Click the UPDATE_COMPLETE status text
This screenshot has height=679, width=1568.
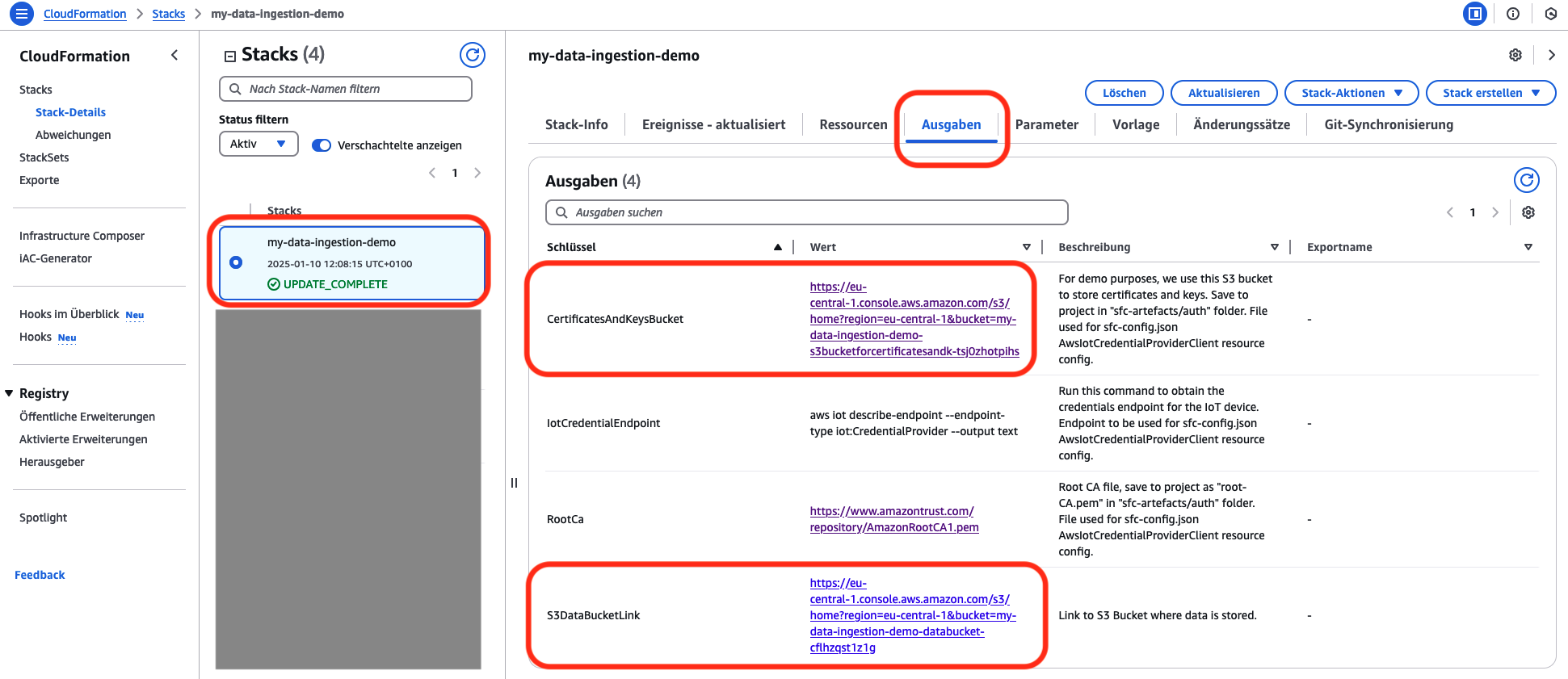[335, 284]
